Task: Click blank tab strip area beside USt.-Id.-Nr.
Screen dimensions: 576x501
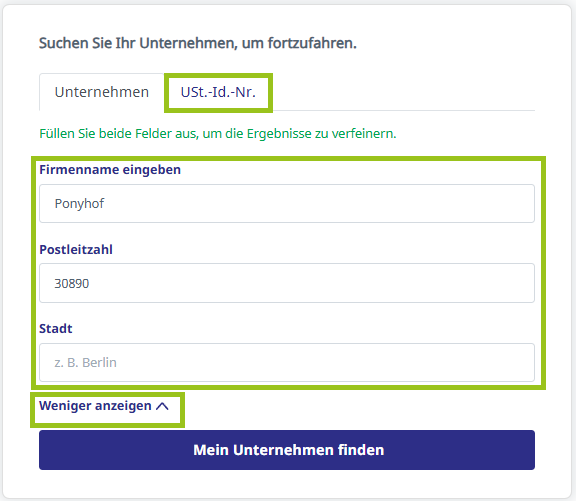Action: coord(403,92)
